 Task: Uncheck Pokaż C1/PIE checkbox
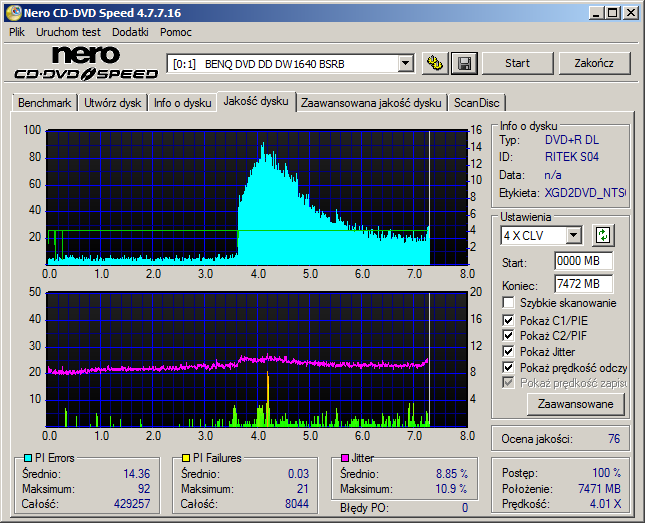click(508, 320)
